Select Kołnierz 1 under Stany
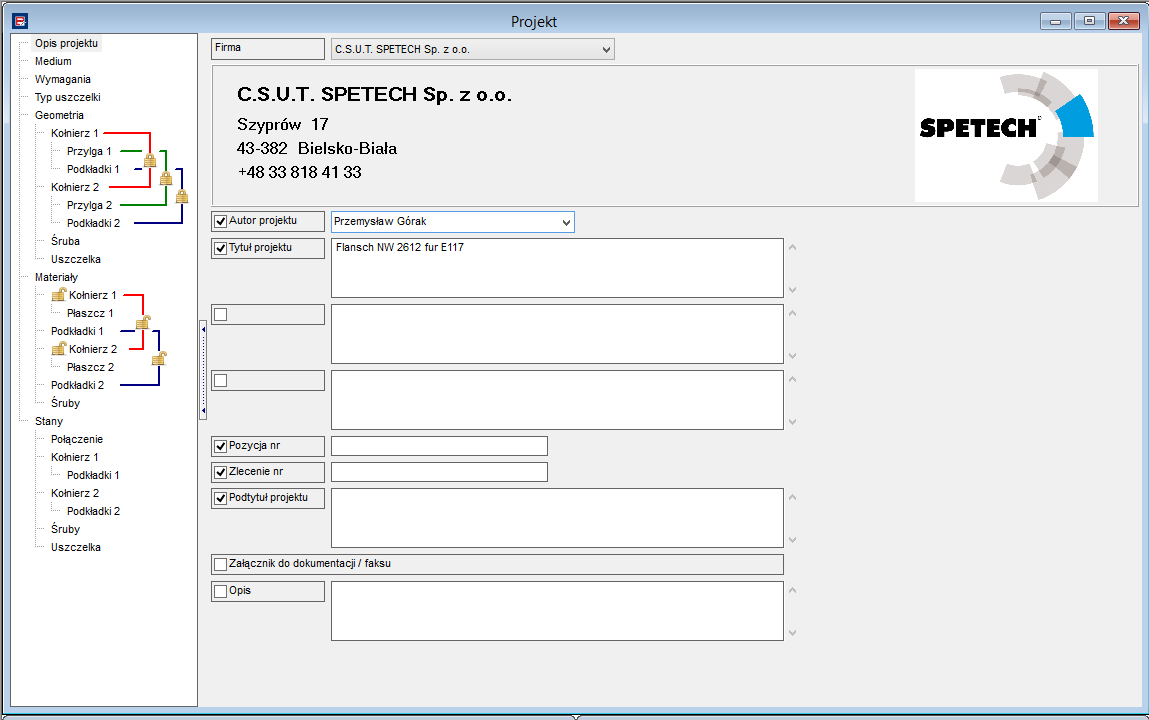 (74, 457)
